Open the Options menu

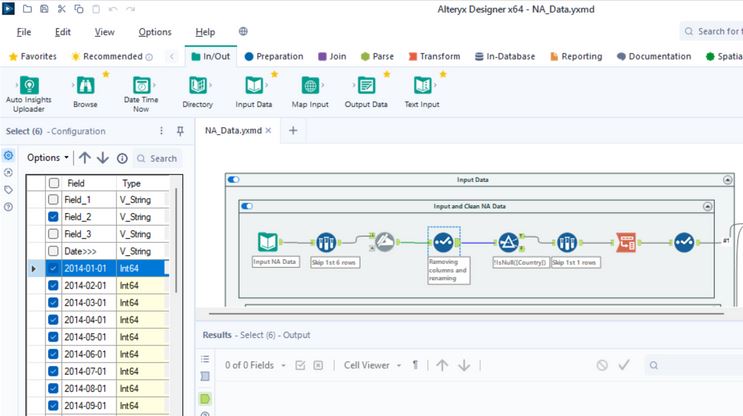coord(155,32)
